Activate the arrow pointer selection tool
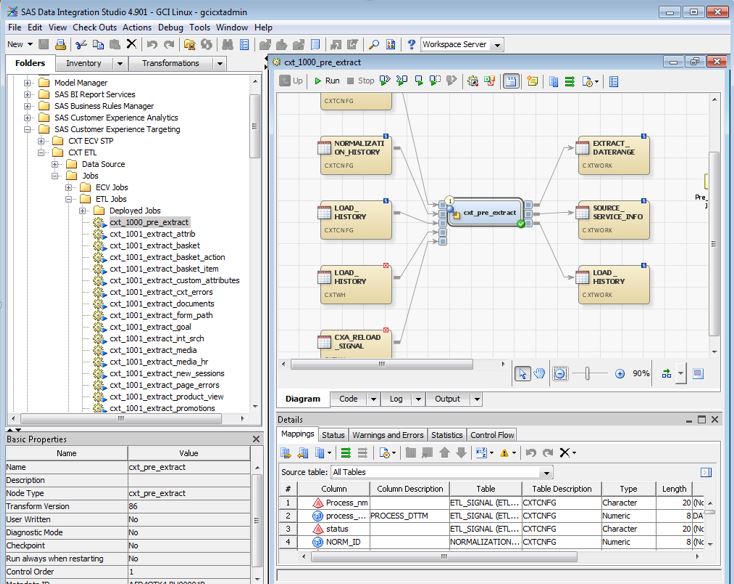734x584 pixels. 522,373
